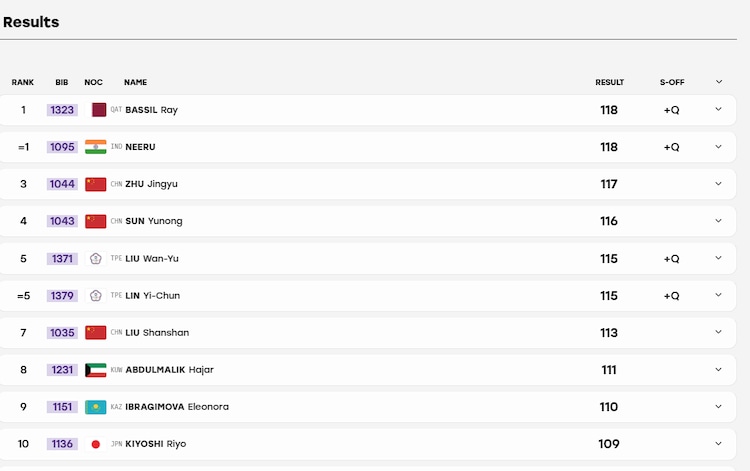Click the China flag beside ZHU Jingyu
The height and width of the screenshot is (471, 750).
tap(96, 184)
